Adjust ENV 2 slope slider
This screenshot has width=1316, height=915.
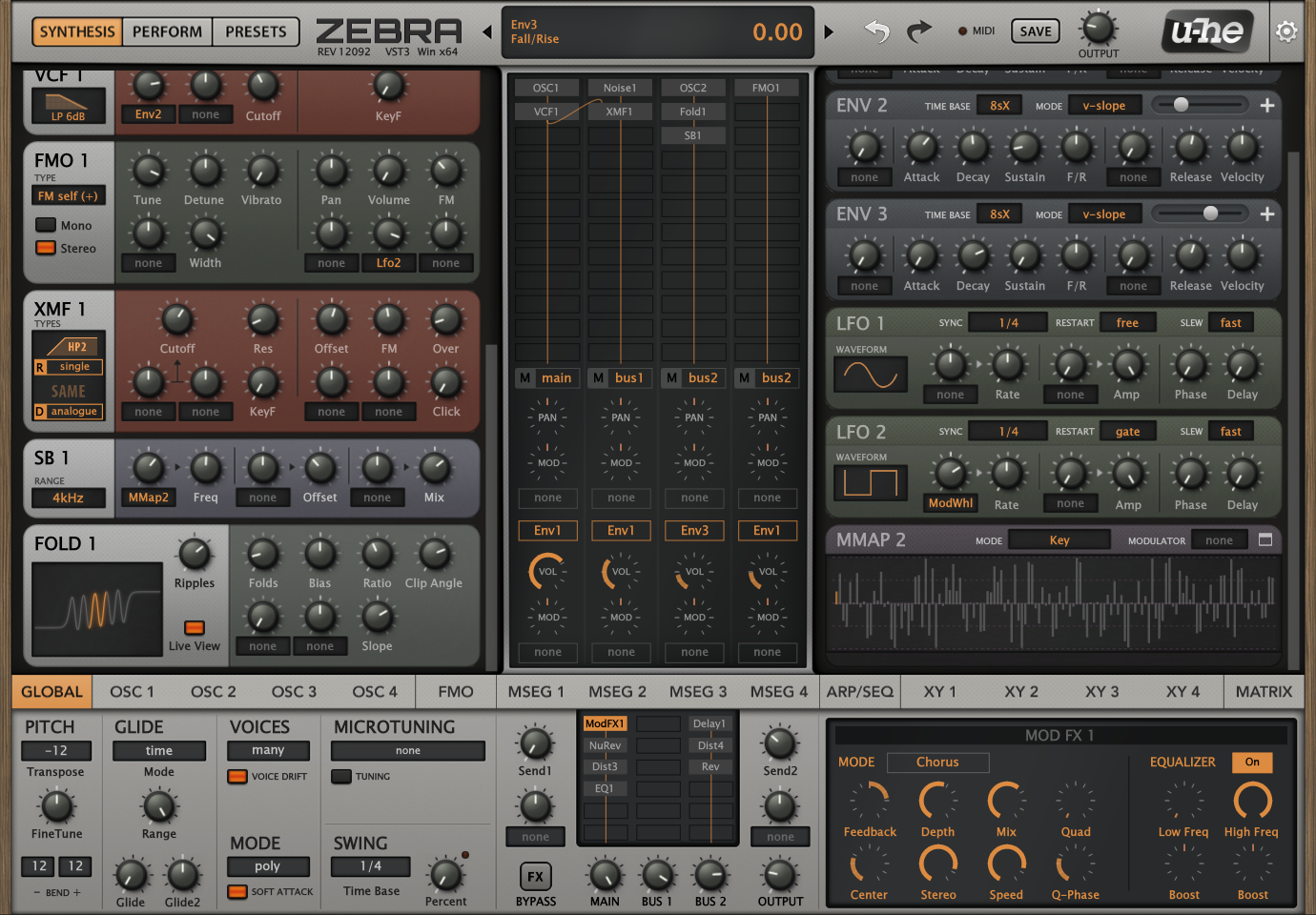(1200, 105)
